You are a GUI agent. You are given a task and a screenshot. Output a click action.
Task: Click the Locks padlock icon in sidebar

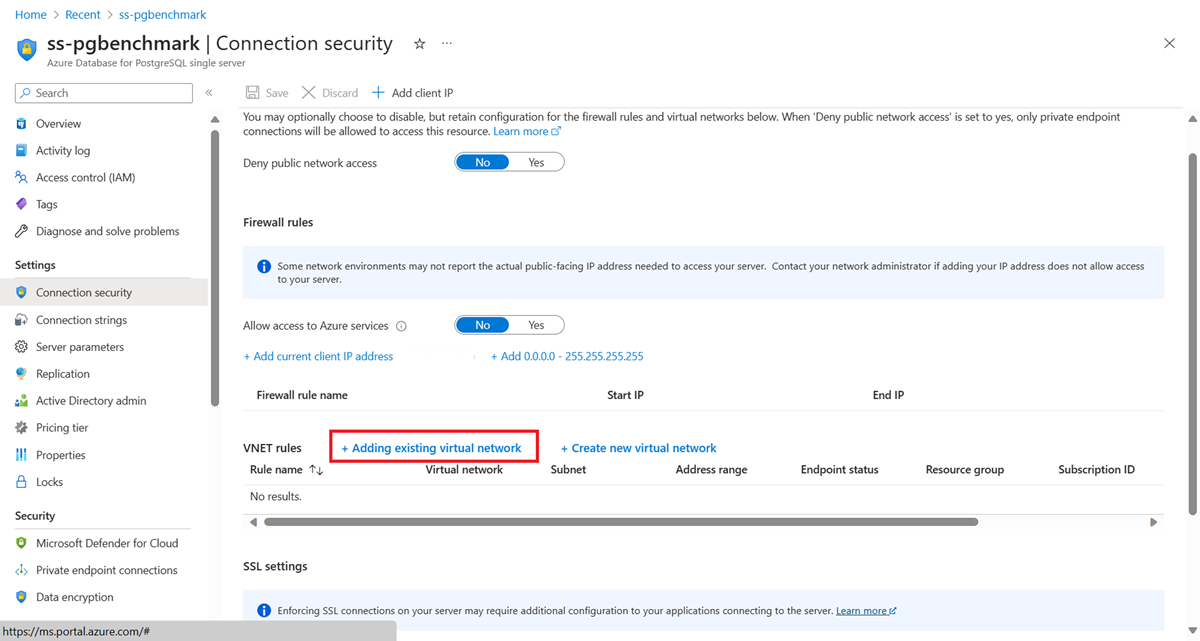(21, 482)
